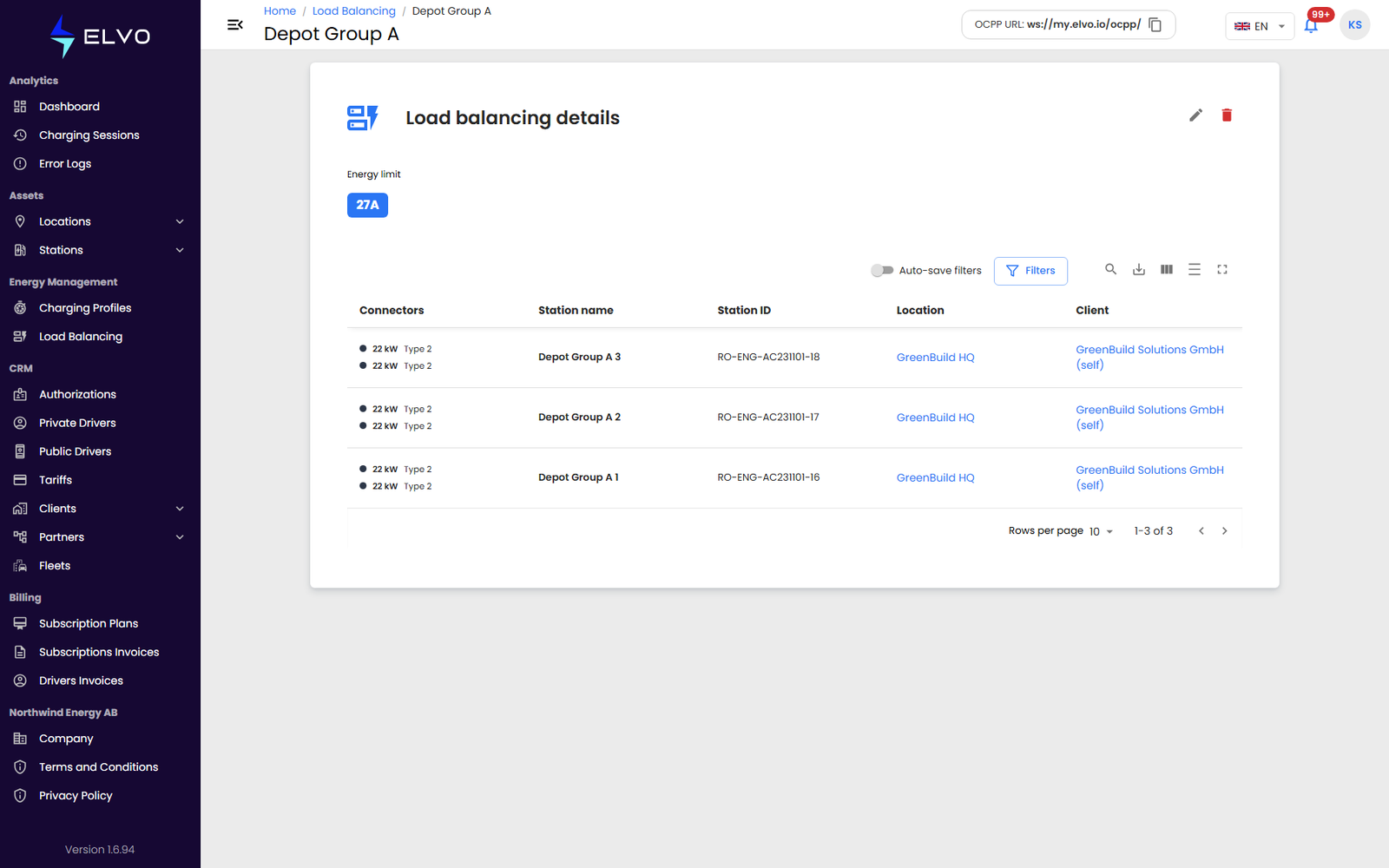Download table data export icon
1389x868 pixels.
pyautogui.click(x=1138, y=270)
